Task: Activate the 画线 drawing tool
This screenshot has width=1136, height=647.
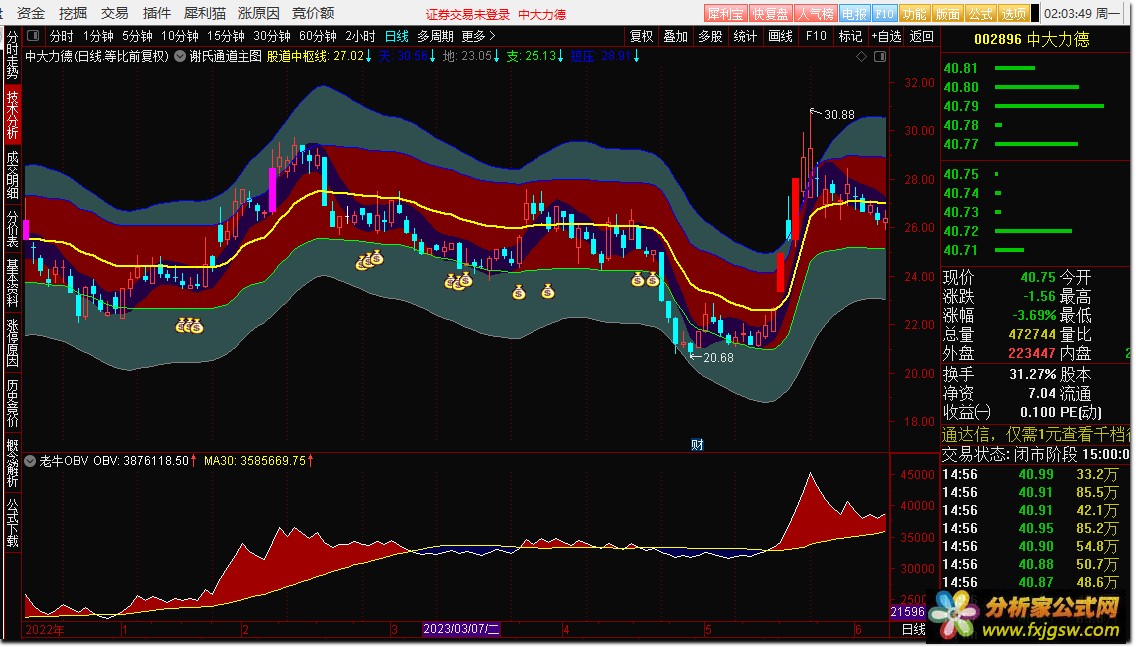Action: point(780,36)
